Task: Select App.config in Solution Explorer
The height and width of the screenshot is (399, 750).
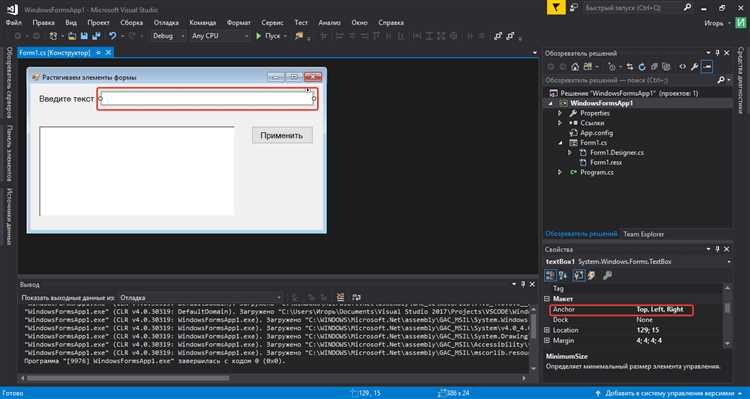Action: 596,133
